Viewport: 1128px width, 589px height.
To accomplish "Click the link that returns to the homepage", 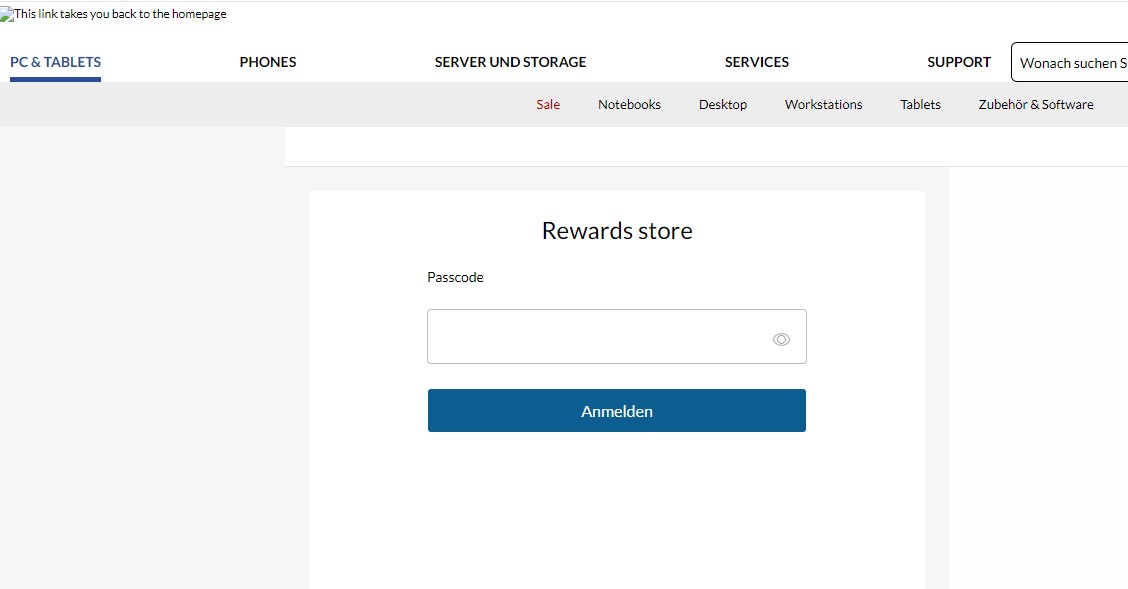I will click(x=113, y=14).
